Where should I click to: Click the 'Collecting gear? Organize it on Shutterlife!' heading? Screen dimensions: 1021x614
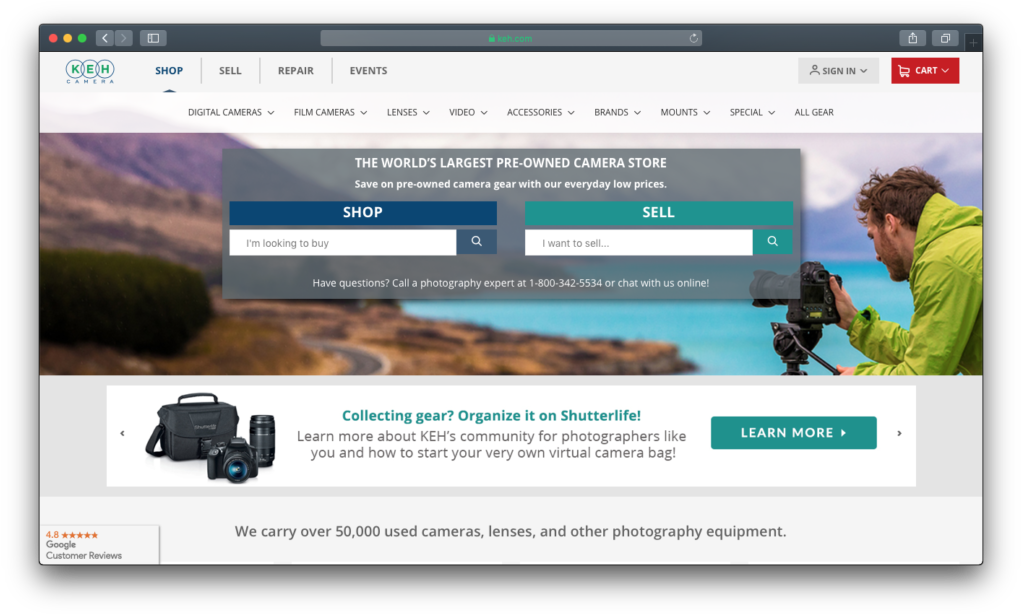491,415
